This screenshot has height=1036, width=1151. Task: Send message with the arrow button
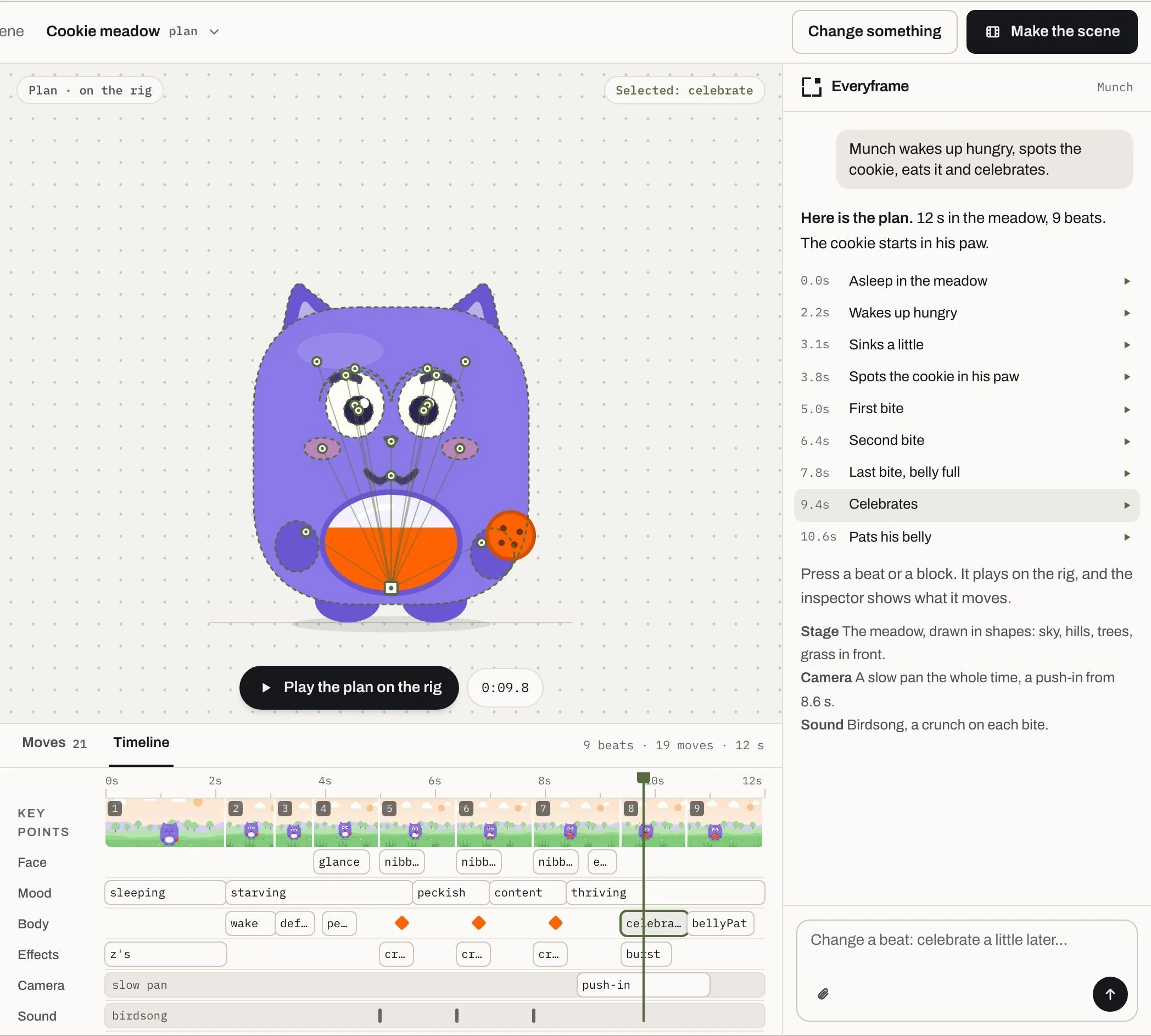point(1109,994)
